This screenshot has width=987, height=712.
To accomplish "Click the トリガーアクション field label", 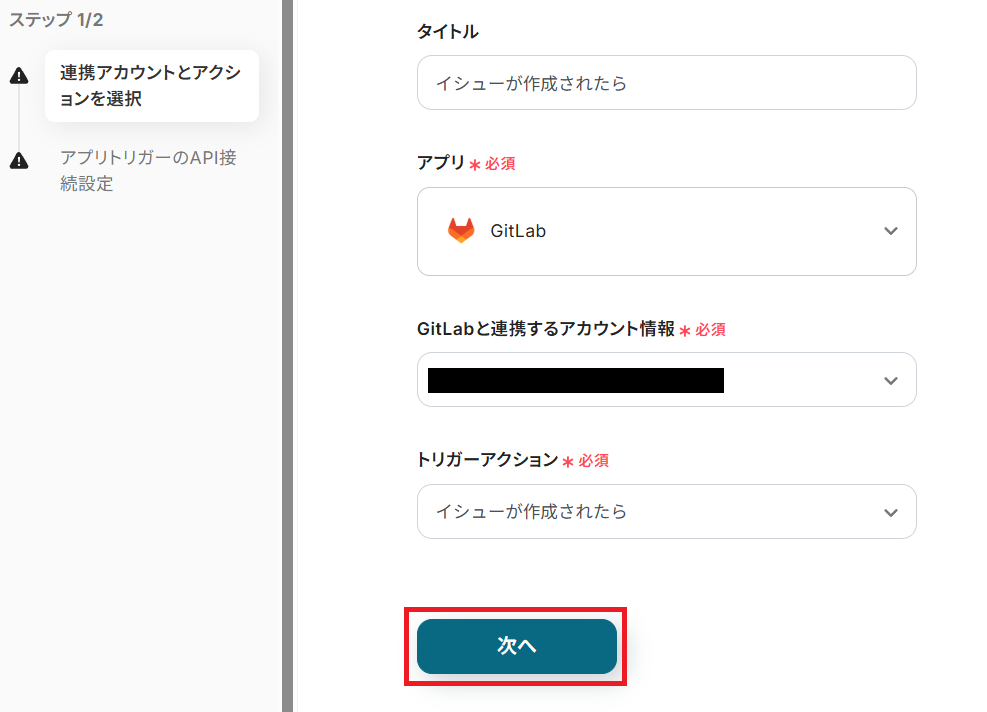I will tap(487, 460).
